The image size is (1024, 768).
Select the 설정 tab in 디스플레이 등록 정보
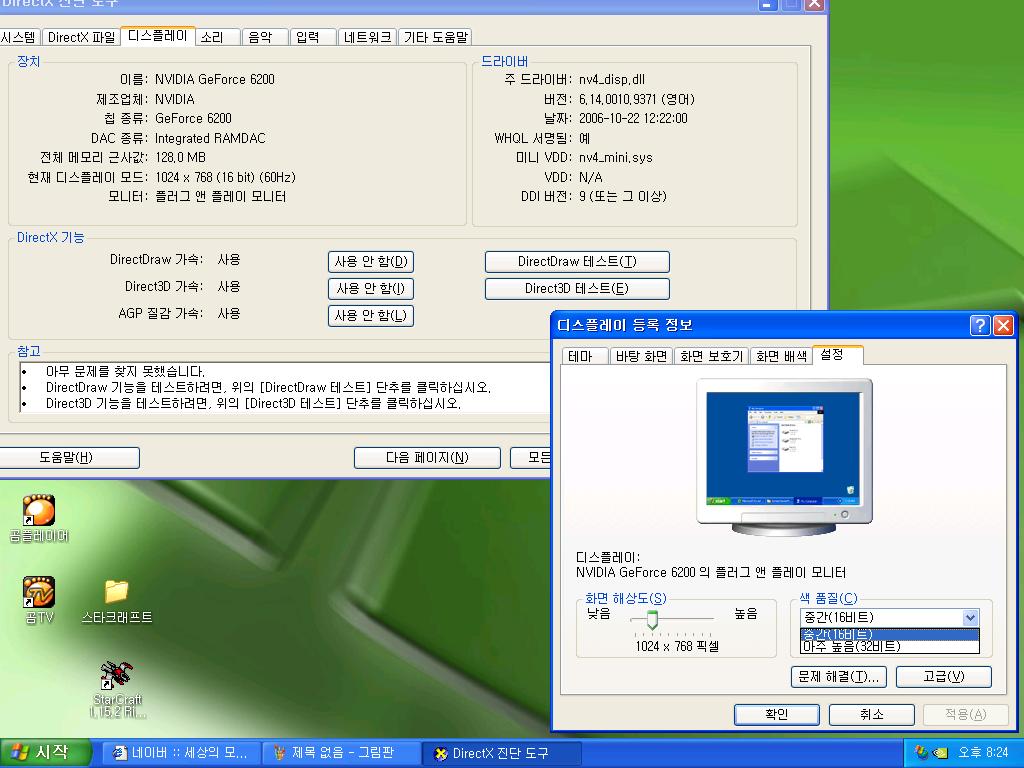pyautogui.click(x=838, y=355)
